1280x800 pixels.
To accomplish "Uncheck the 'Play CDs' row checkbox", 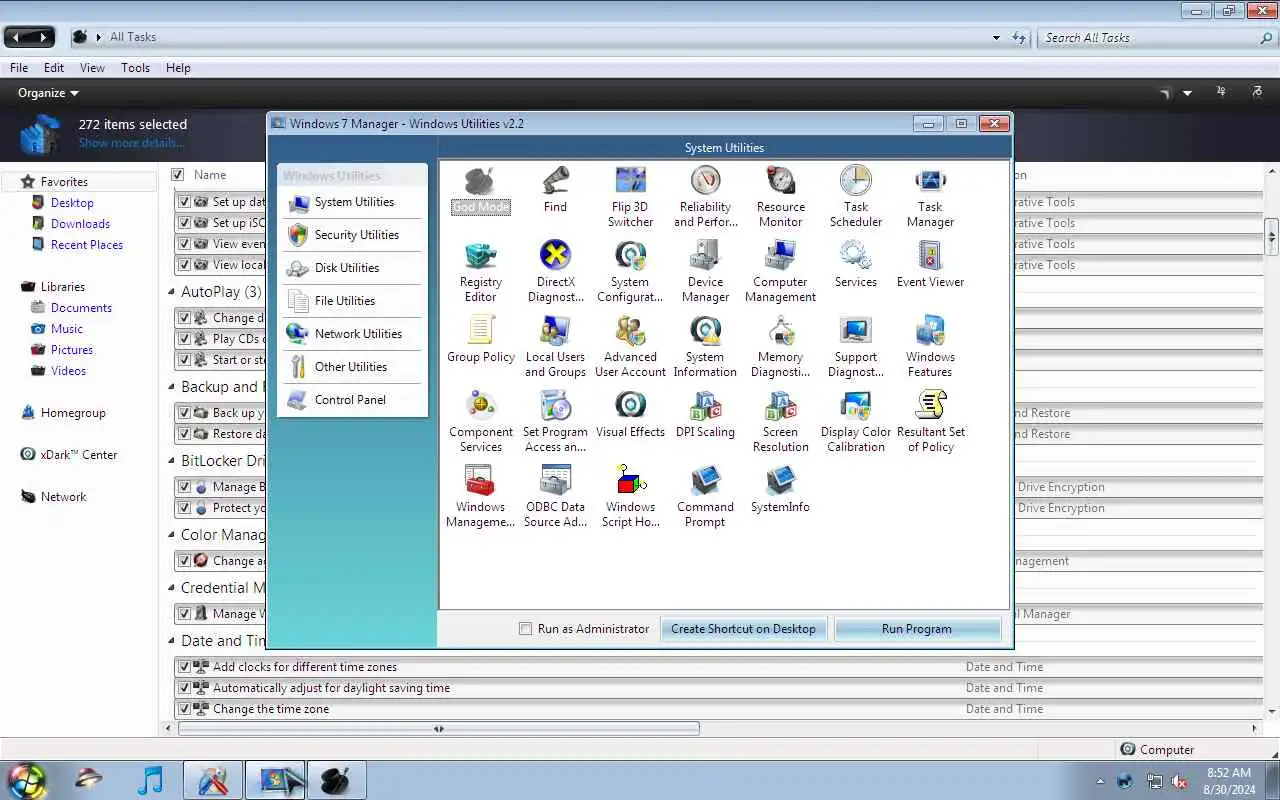I will point(184,339).
